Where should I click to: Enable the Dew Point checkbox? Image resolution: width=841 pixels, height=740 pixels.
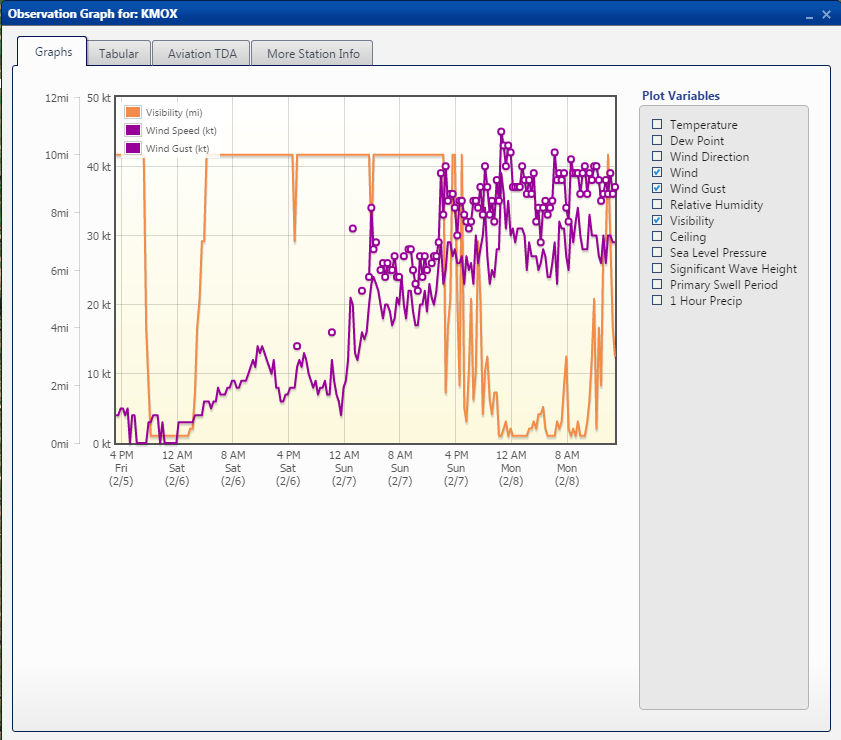point(657,140)
